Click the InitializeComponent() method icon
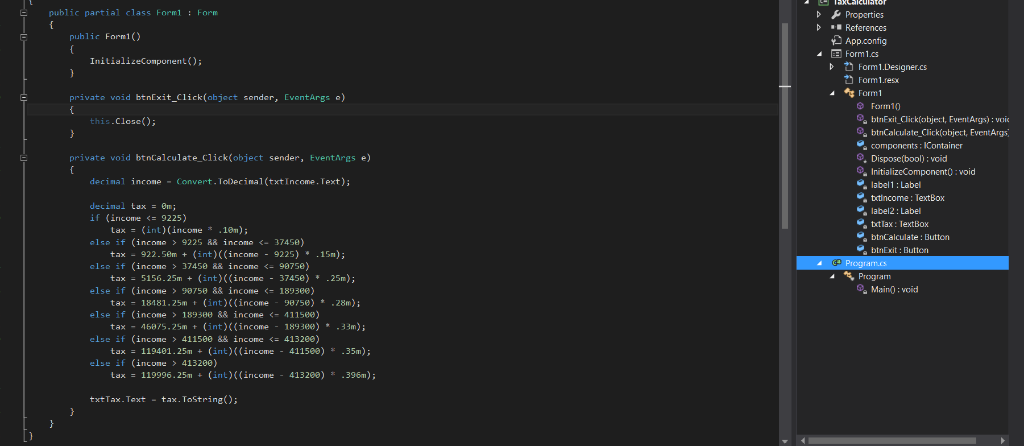Image resolution: width=1024 pixels, height=446 pixels. click(x=861, y=171)
